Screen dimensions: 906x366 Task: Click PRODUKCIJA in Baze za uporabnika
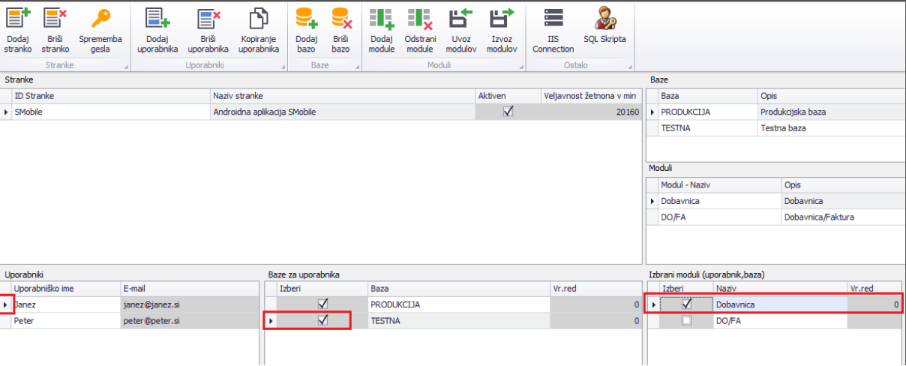(459, 304)
